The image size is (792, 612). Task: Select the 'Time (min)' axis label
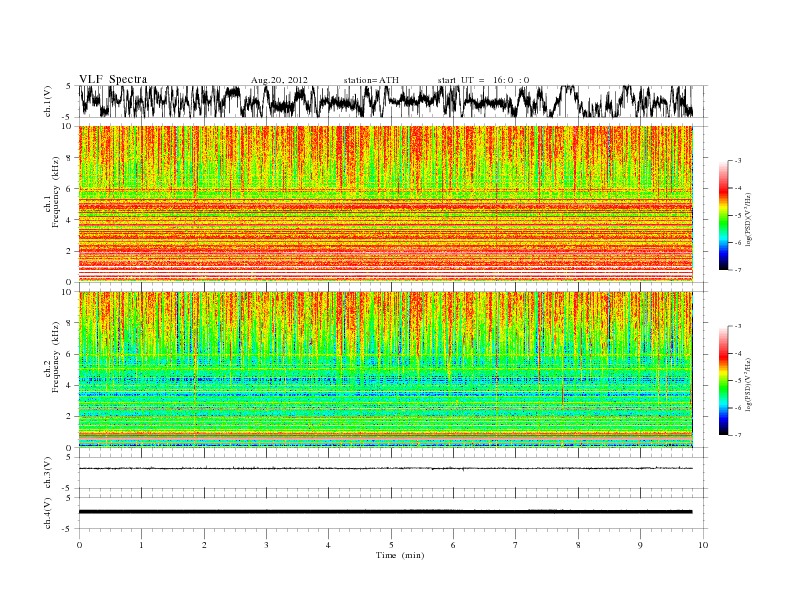400,555
